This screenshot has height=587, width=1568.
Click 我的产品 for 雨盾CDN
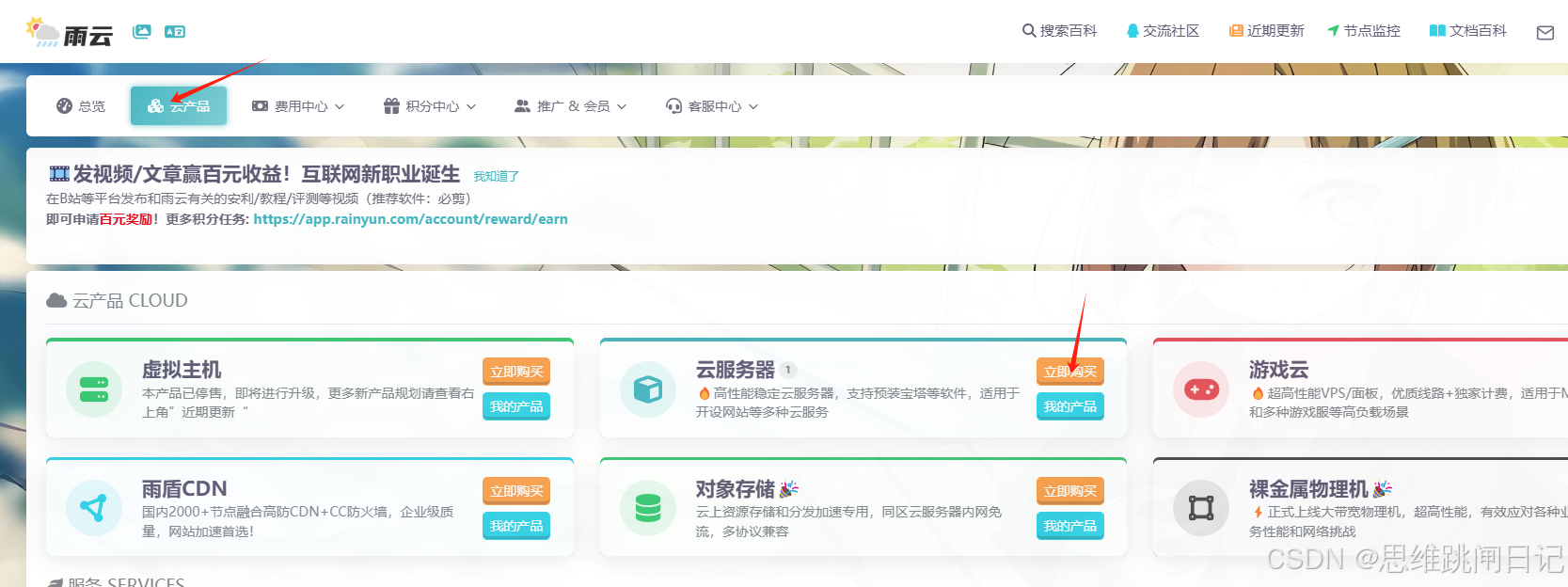516,526
